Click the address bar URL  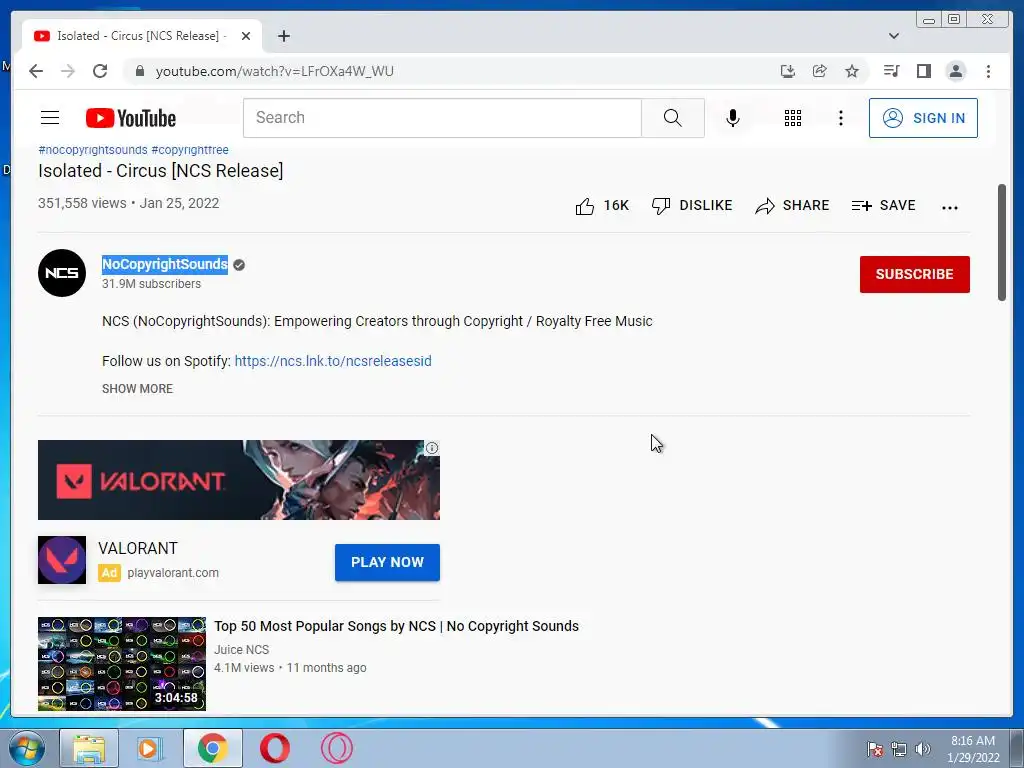pyautogui.click(x=275, y=71)
